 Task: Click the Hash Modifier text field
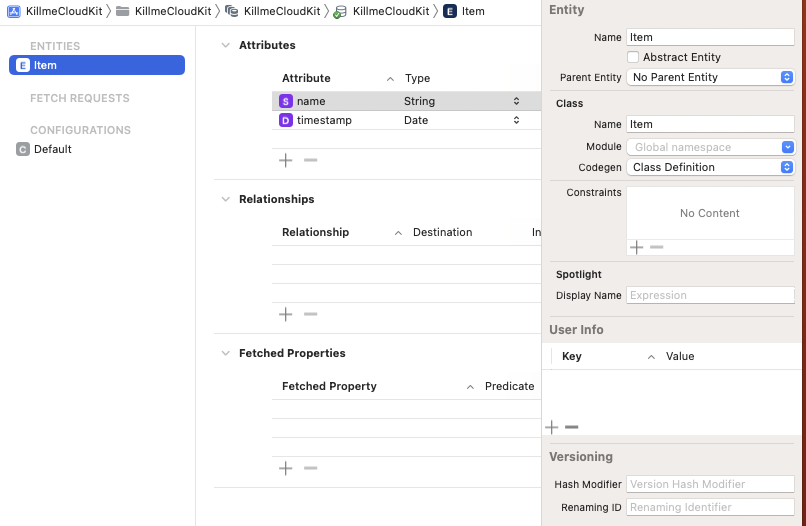point(710,484)
